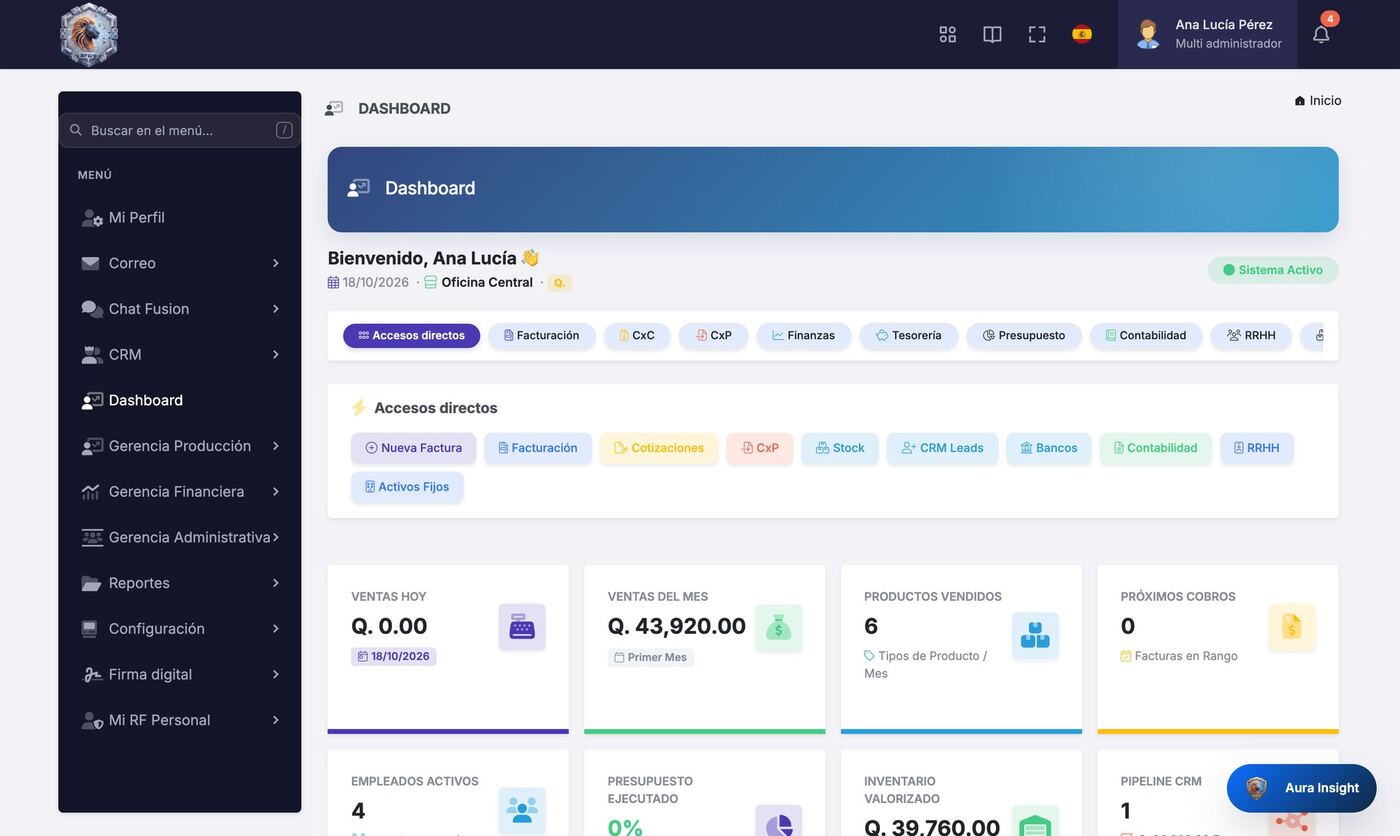
Task: Open the book documentation icon
Action: click(x=992, y=34)
